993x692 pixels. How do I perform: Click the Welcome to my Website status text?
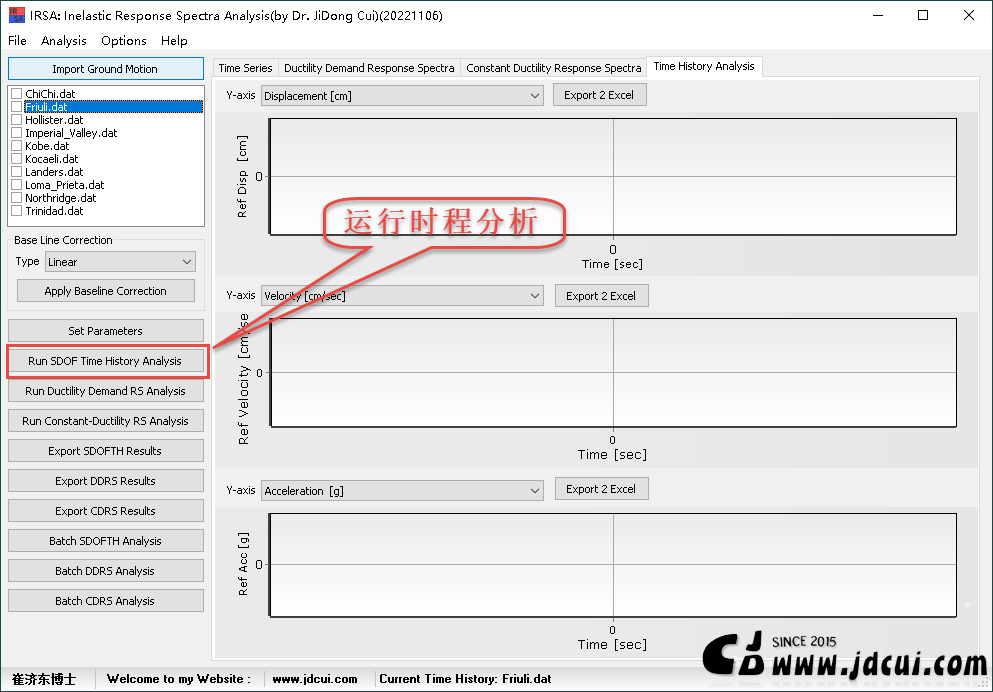click(179, 679)
